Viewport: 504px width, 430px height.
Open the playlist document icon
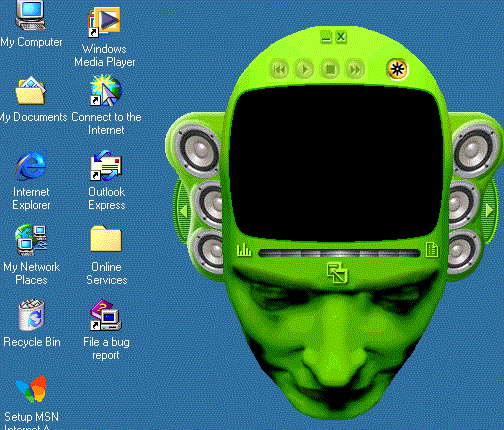click(432, 250)
